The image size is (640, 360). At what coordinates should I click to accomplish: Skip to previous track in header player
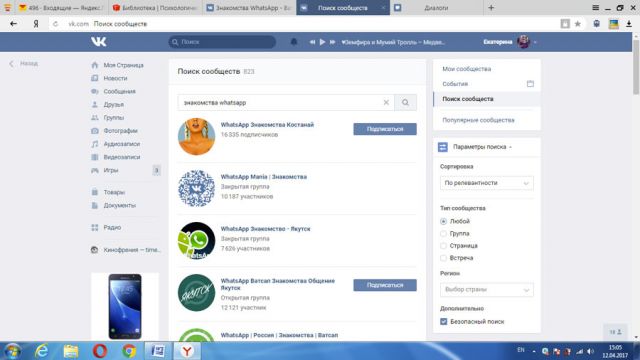[x=312, y=42]
